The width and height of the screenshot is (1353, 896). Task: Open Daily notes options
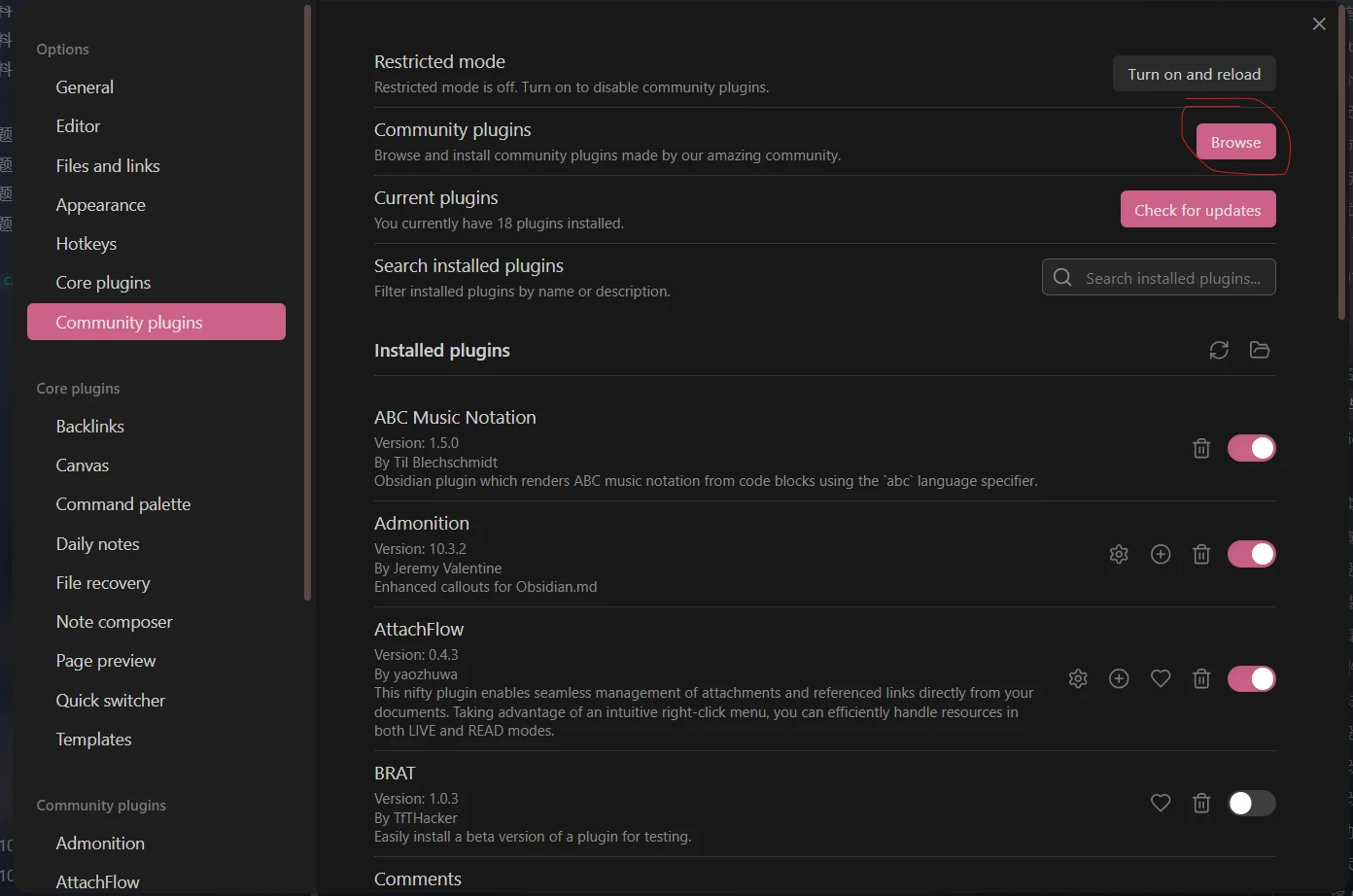tap(156, 544)
